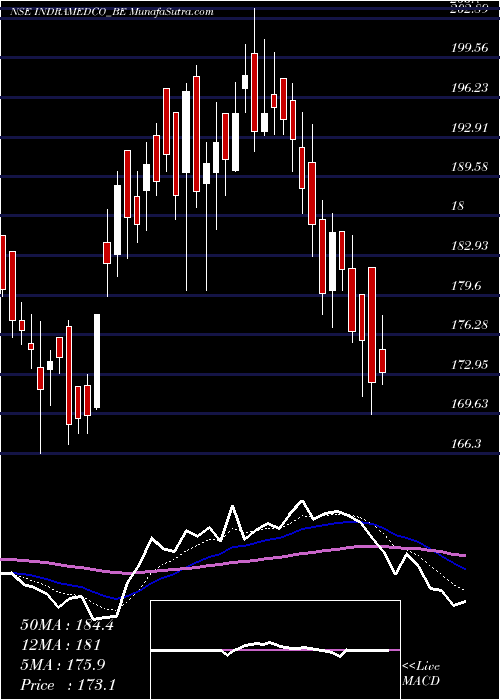This screenshot has height=700, width=500.
Task: Click the 12MA : 181 readout
Action: pyautogui.click(x=60, y=645)
